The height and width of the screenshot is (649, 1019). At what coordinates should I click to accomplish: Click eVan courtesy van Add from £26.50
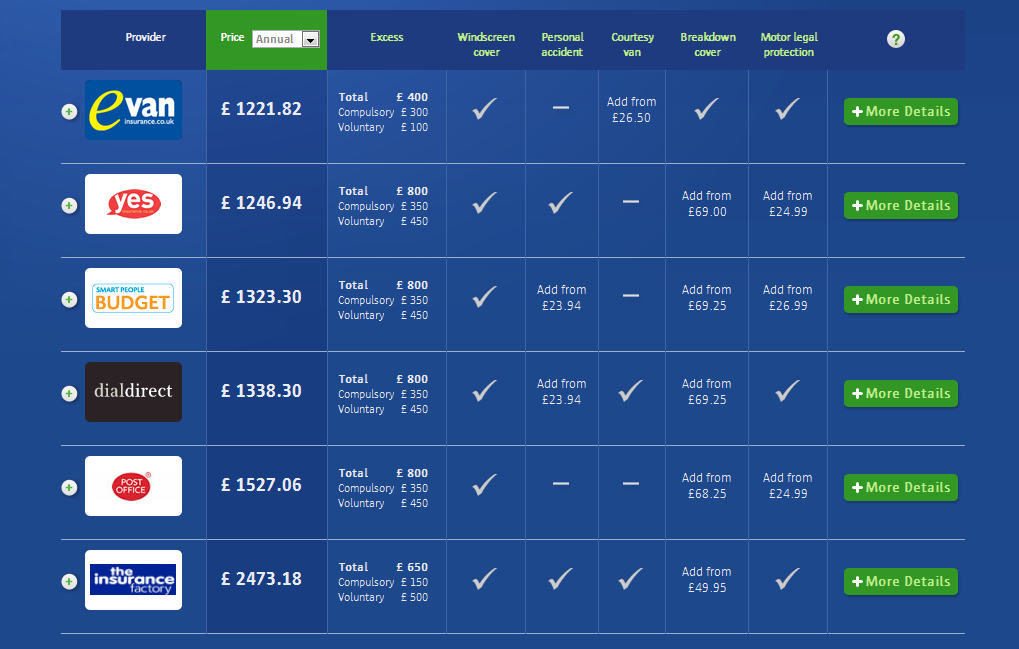(631, 110)
